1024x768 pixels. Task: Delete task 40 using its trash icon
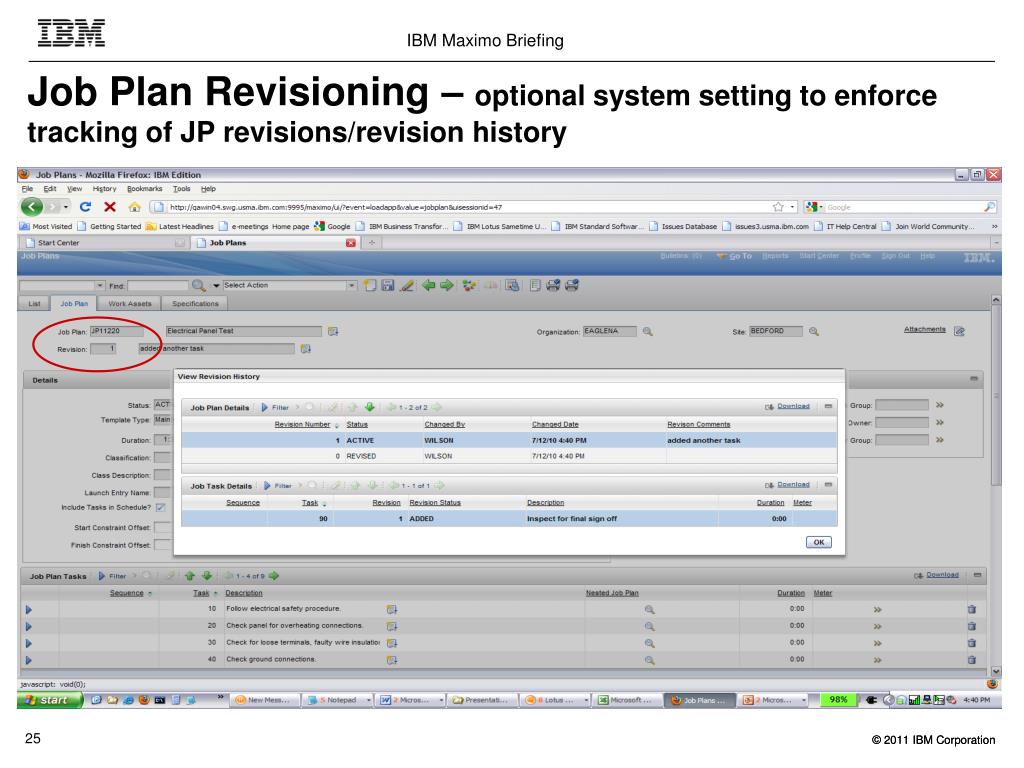point(972,660)
